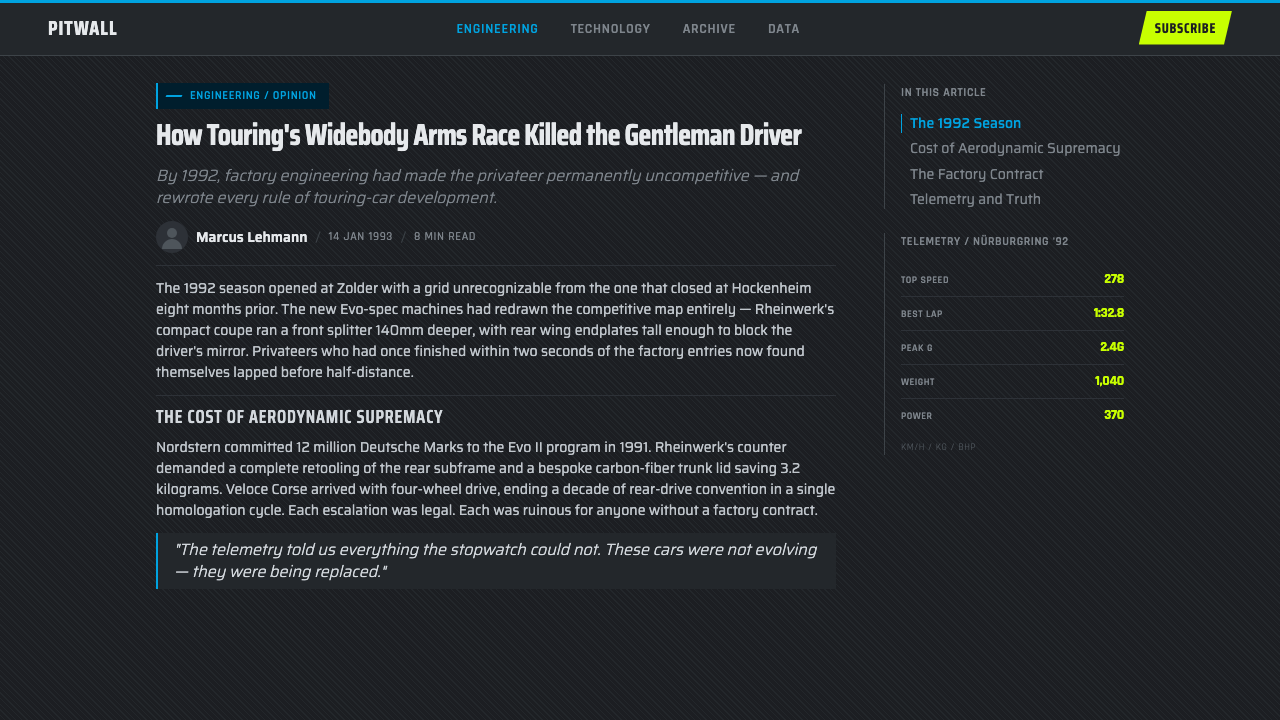The height and width of the screenshot is (720, 1280).
Task: Jump to The Factory Contract section
Action: pos(977,174)
